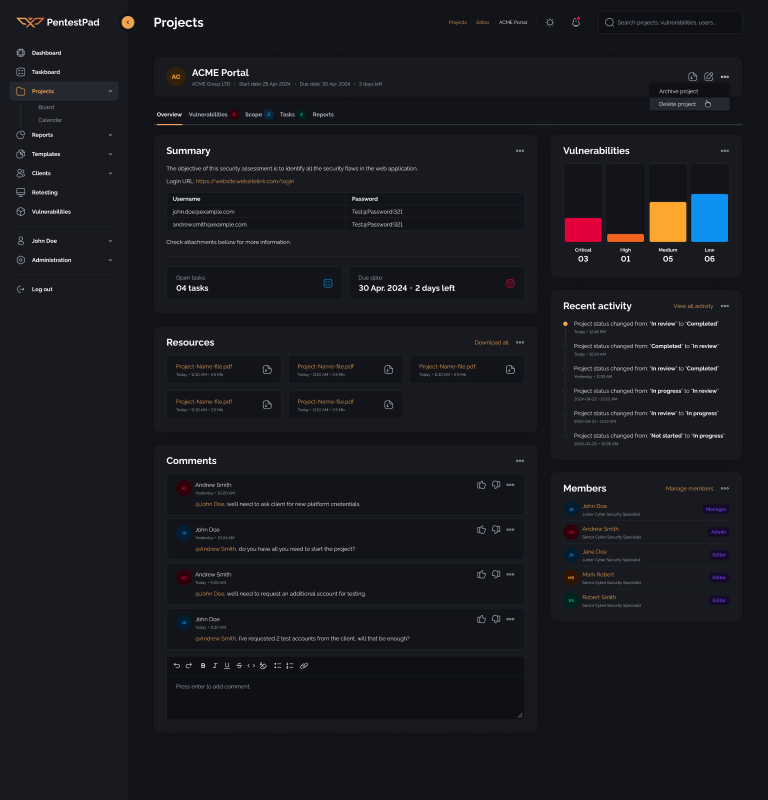
Task: Click the red Critical bar in chart
Action: coord(583,230)
